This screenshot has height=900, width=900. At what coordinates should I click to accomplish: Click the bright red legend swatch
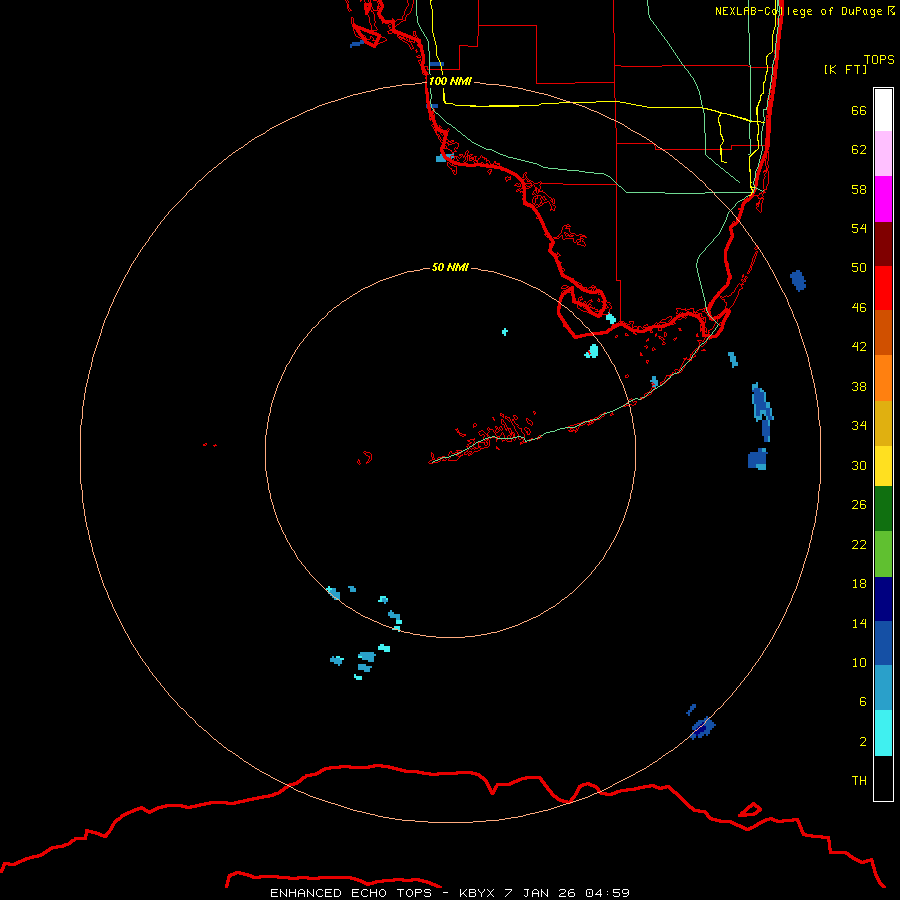coord(883,288)
